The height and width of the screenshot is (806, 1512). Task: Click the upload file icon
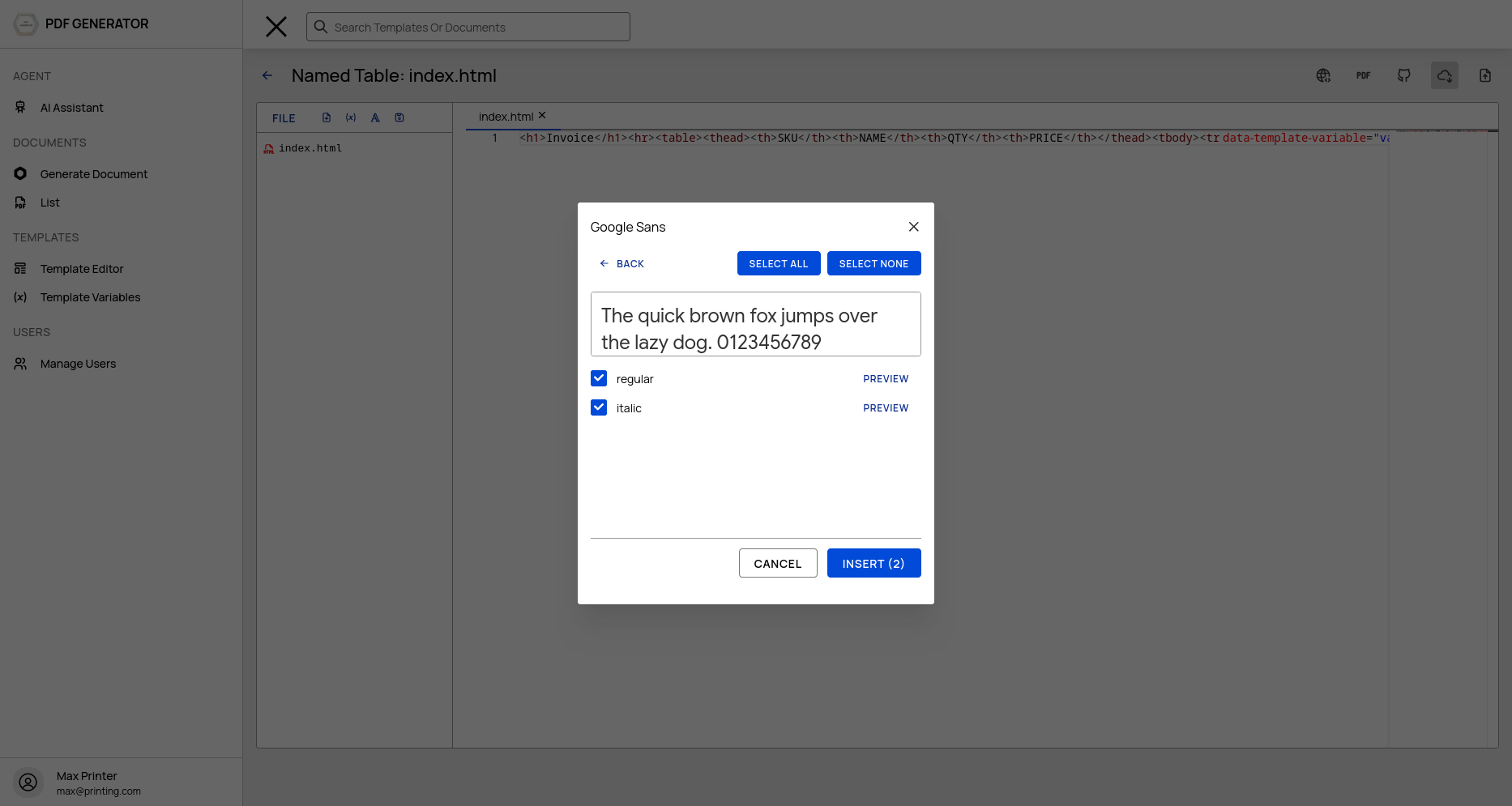(x=1485, y=75)
